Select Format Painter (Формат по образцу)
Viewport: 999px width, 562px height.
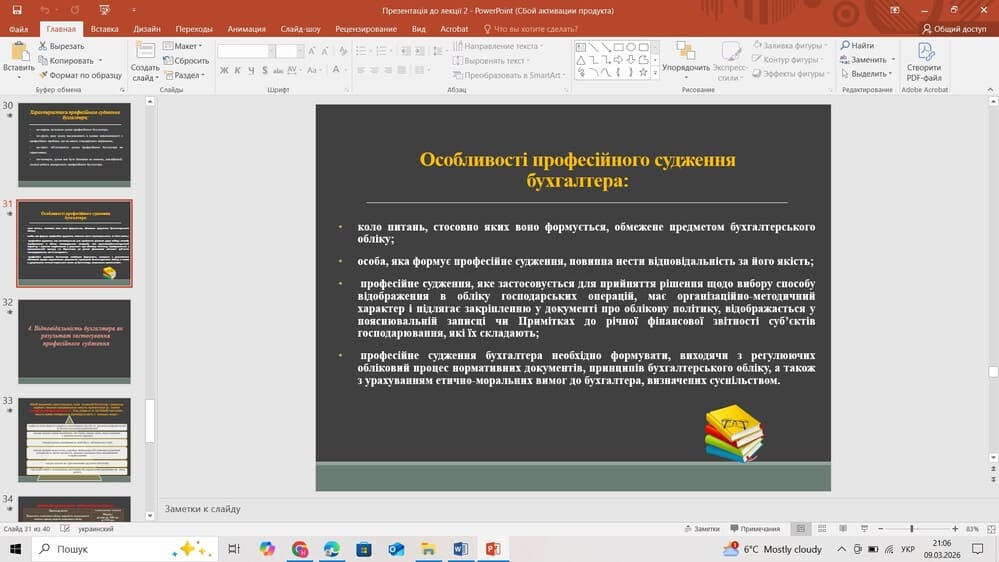pyautogui.click(x=79, y=75)
